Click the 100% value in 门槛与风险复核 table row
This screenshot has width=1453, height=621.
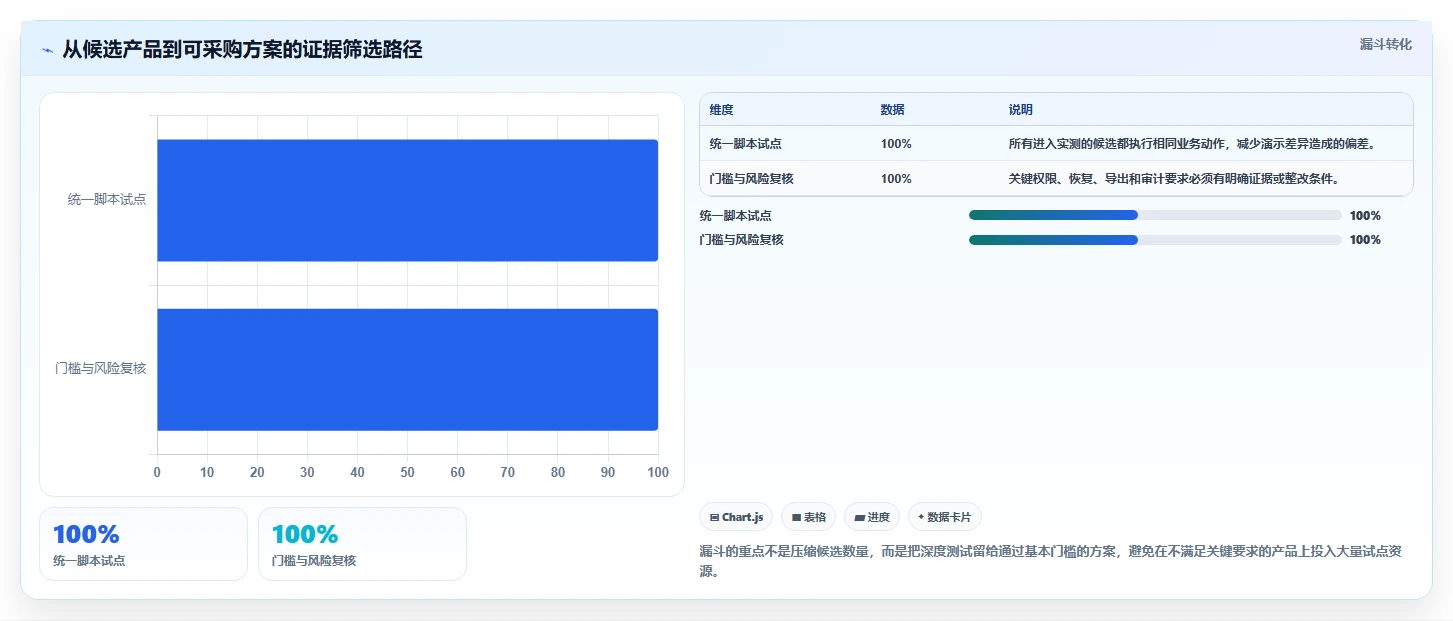pos(896,179)
